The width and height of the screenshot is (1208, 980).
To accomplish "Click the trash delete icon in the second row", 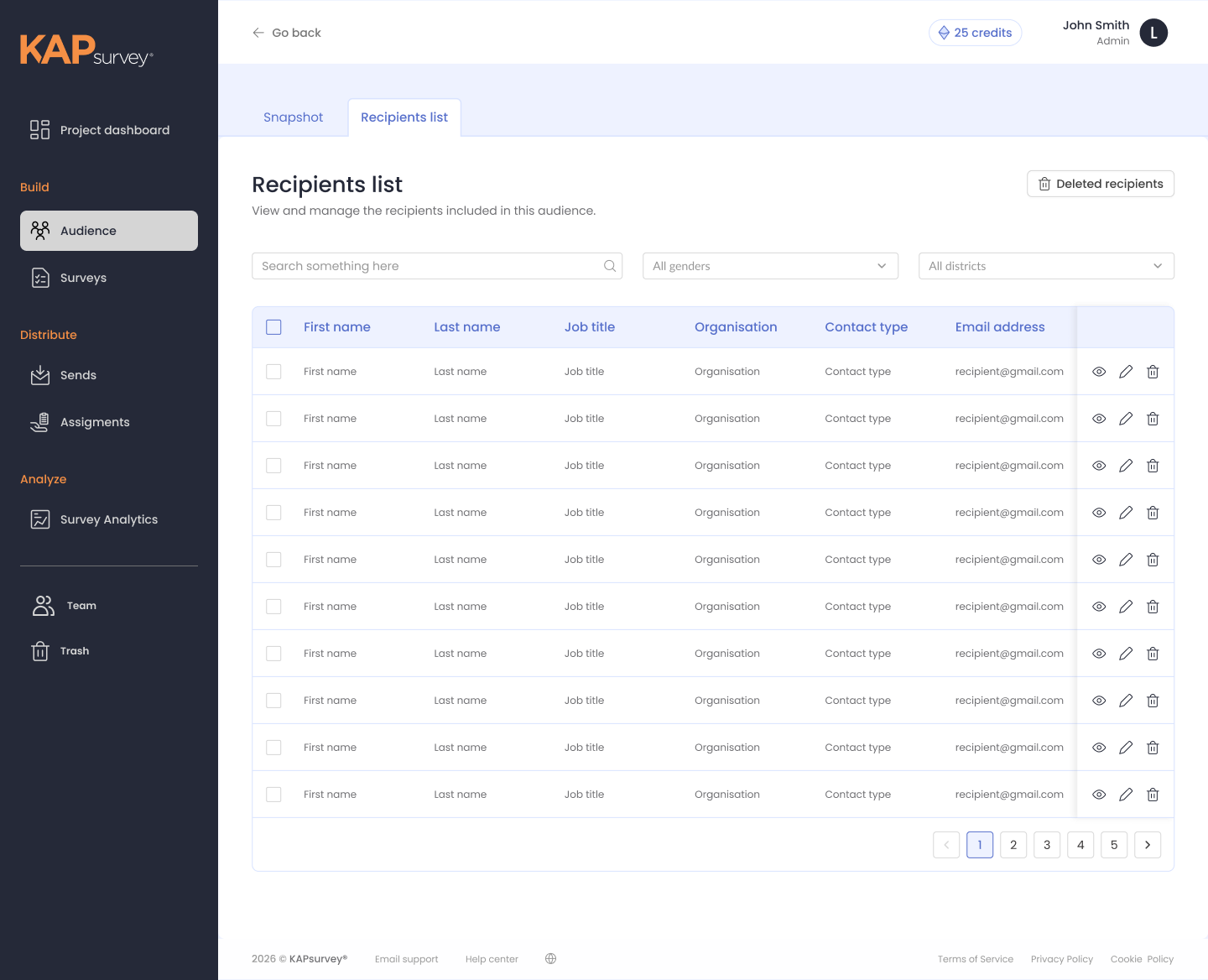I will [1153, 419].
